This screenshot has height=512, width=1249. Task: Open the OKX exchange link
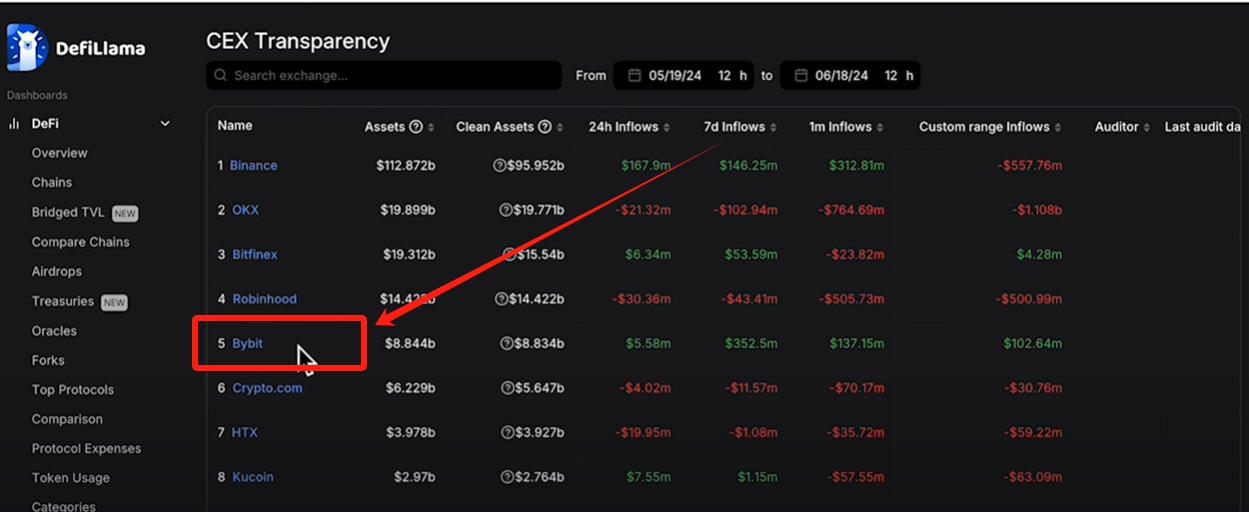245,210
